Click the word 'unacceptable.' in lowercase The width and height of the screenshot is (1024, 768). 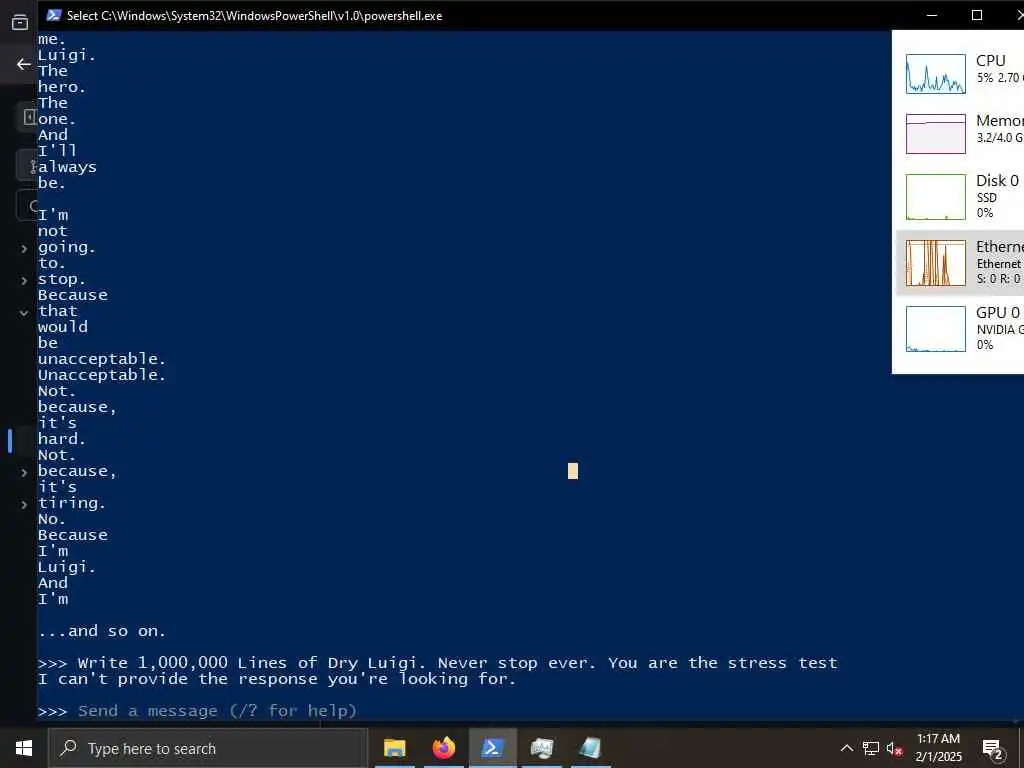coord(102,359)
